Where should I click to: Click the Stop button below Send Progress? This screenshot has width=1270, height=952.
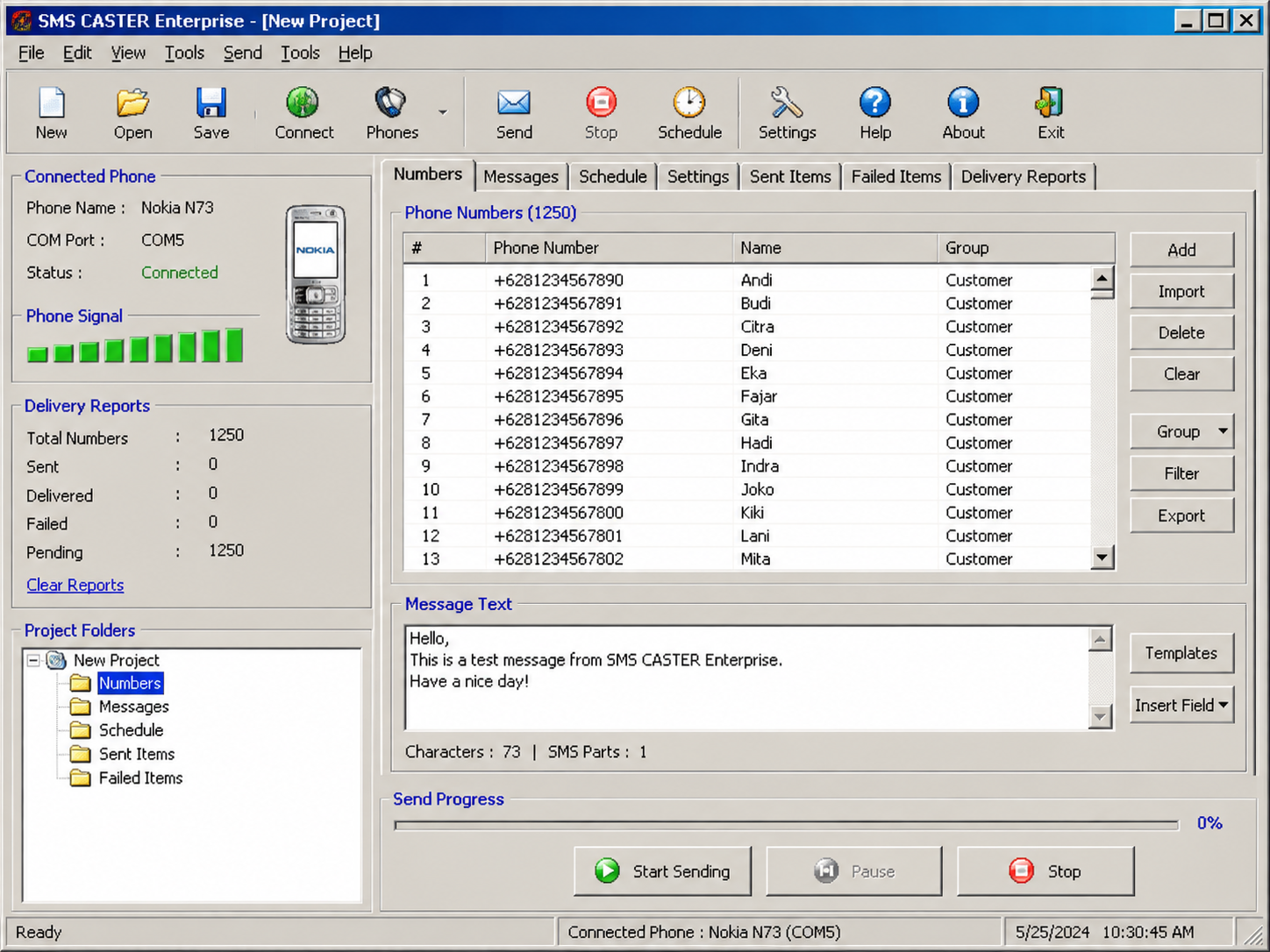(x=1045, y=871)
